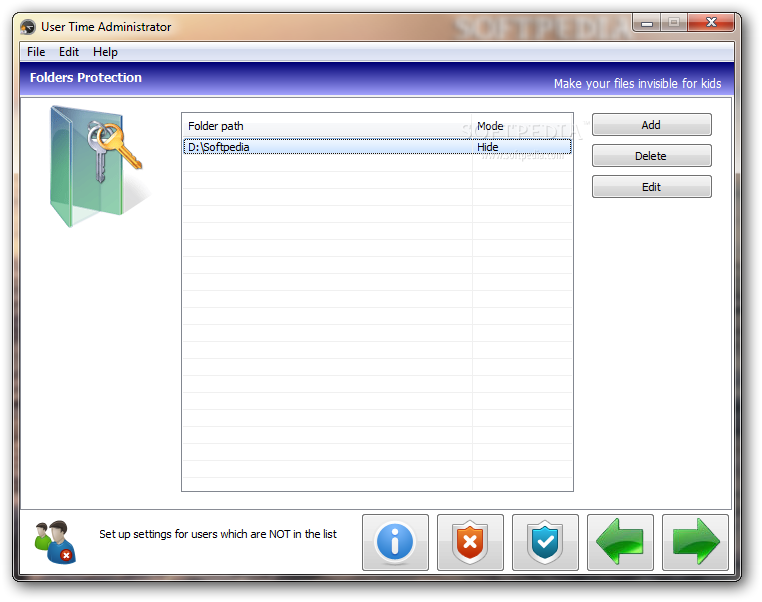
Task: Open the File menu
Action: click(x=36, y=52)
